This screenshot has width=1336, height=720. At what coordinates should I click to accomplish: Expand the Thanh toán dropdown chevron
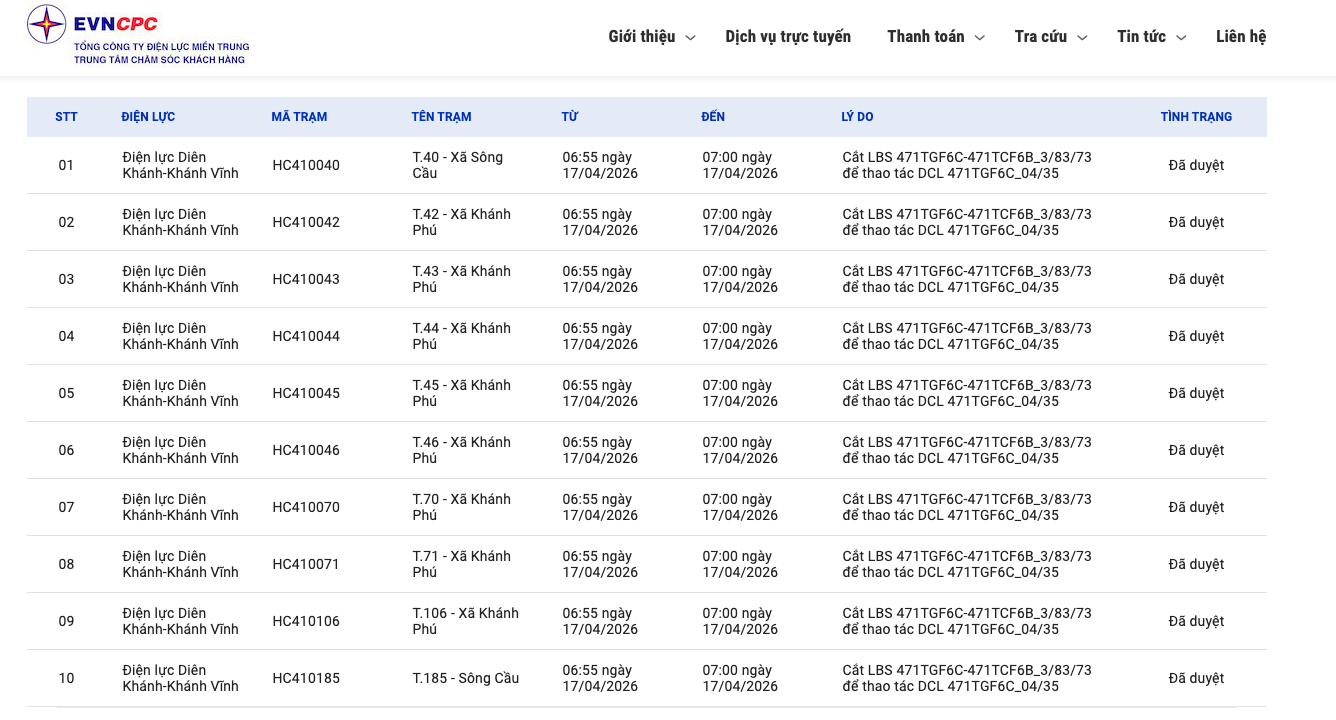point(980,38)
